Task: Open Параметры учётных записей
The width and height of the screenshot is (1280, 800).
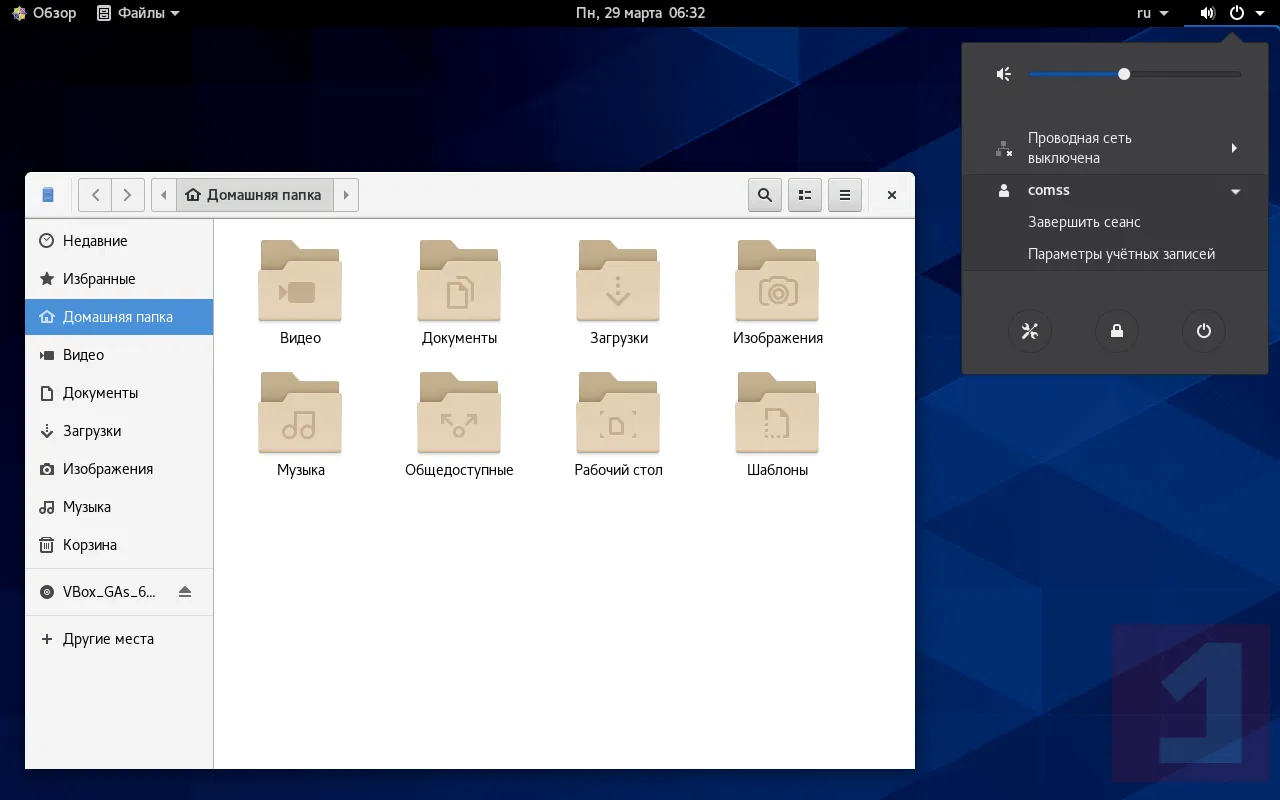Action: (1121, 254)
